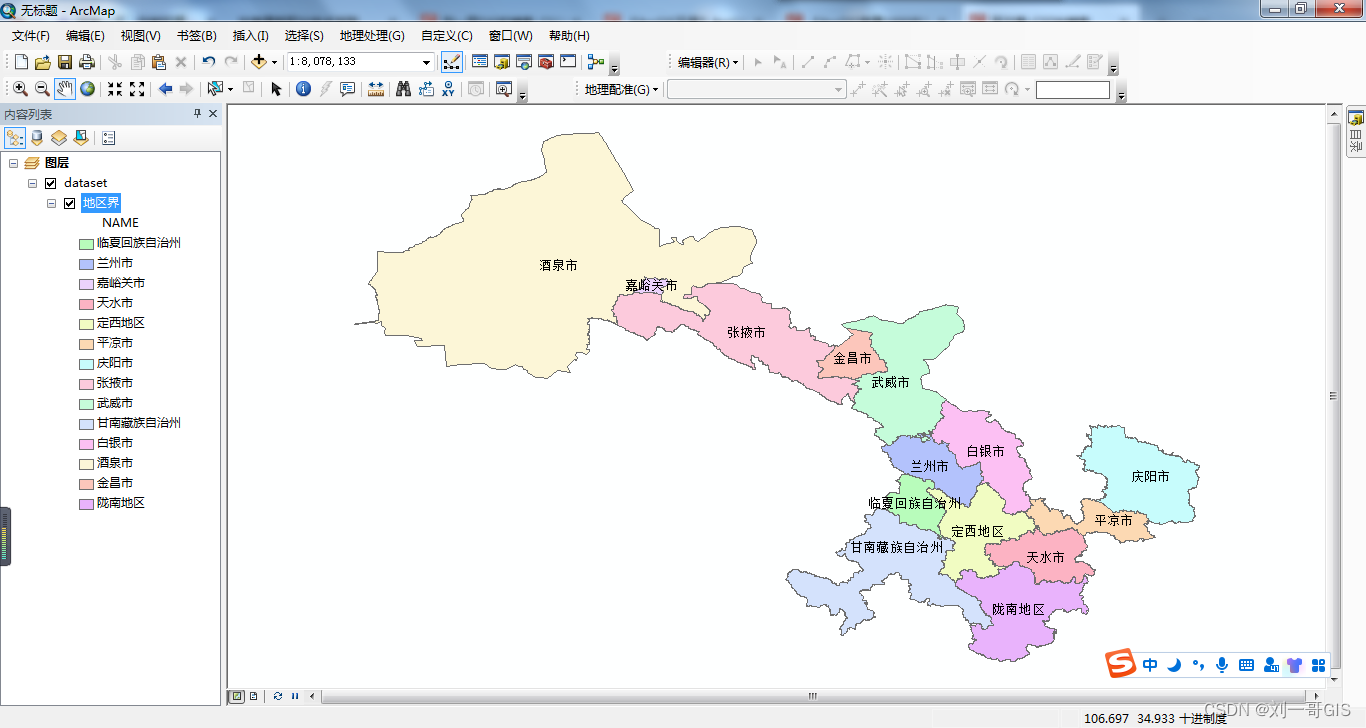Open the Go To XY tool
Image resolution: width=1366 pixels, height=728 pixels.
pos(448,89)
